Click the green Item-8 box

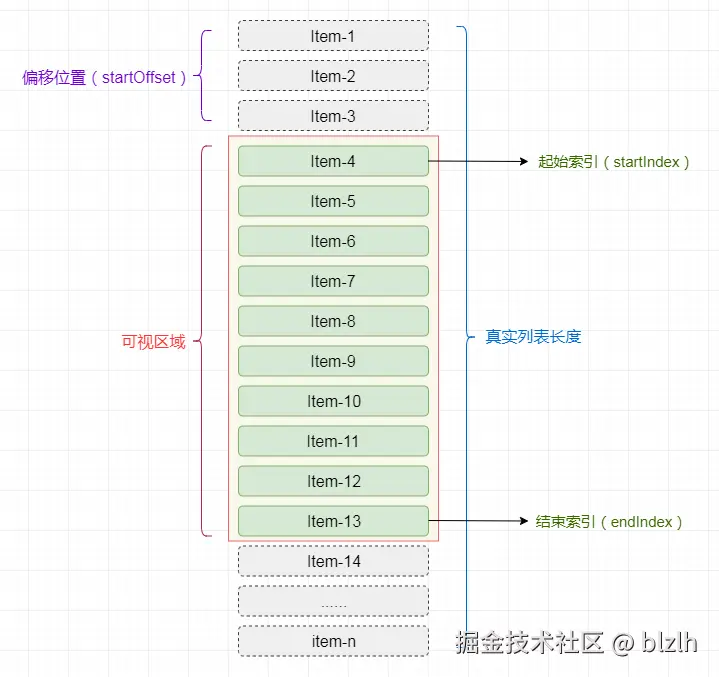coord(333,321)
